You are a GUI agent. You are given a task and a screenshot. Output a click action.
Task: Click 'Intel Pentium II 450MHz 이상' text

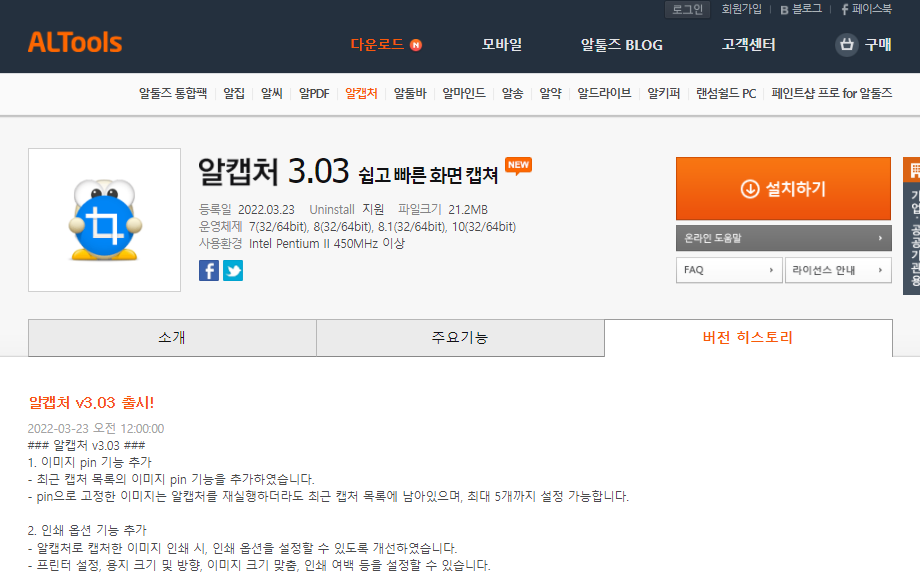327,243
